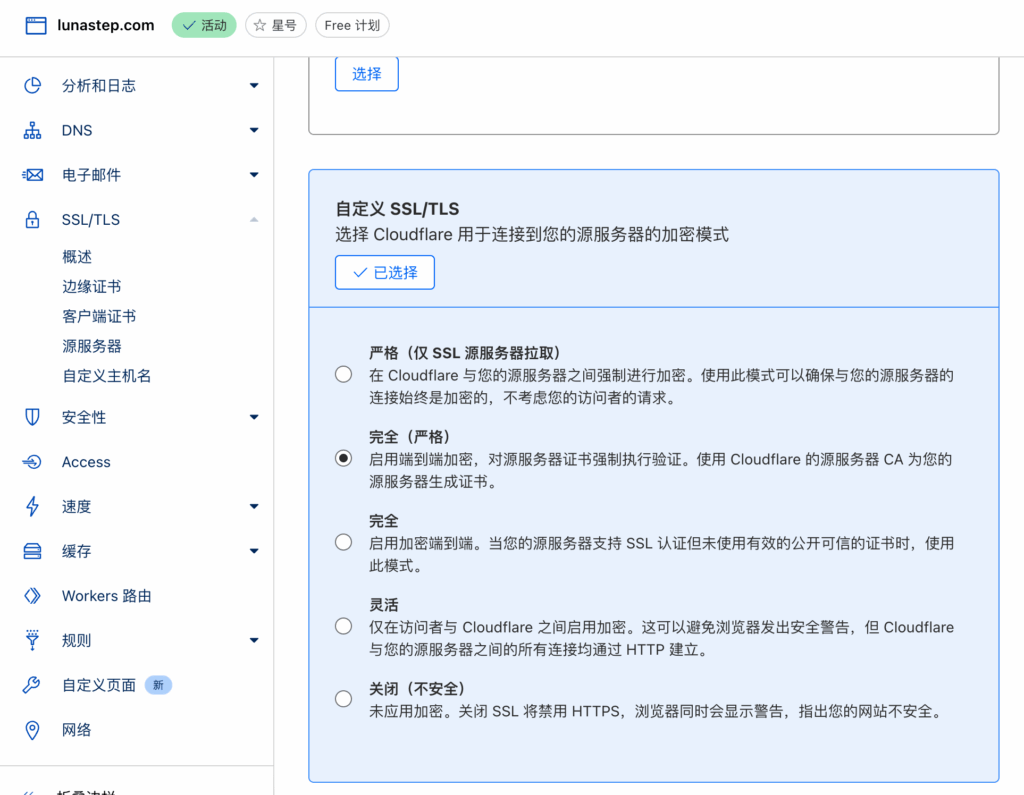This screenshot has height=795, width=1024.
Task: Go to the Access section
Action: pyautogui.click(x=86, y=462)
